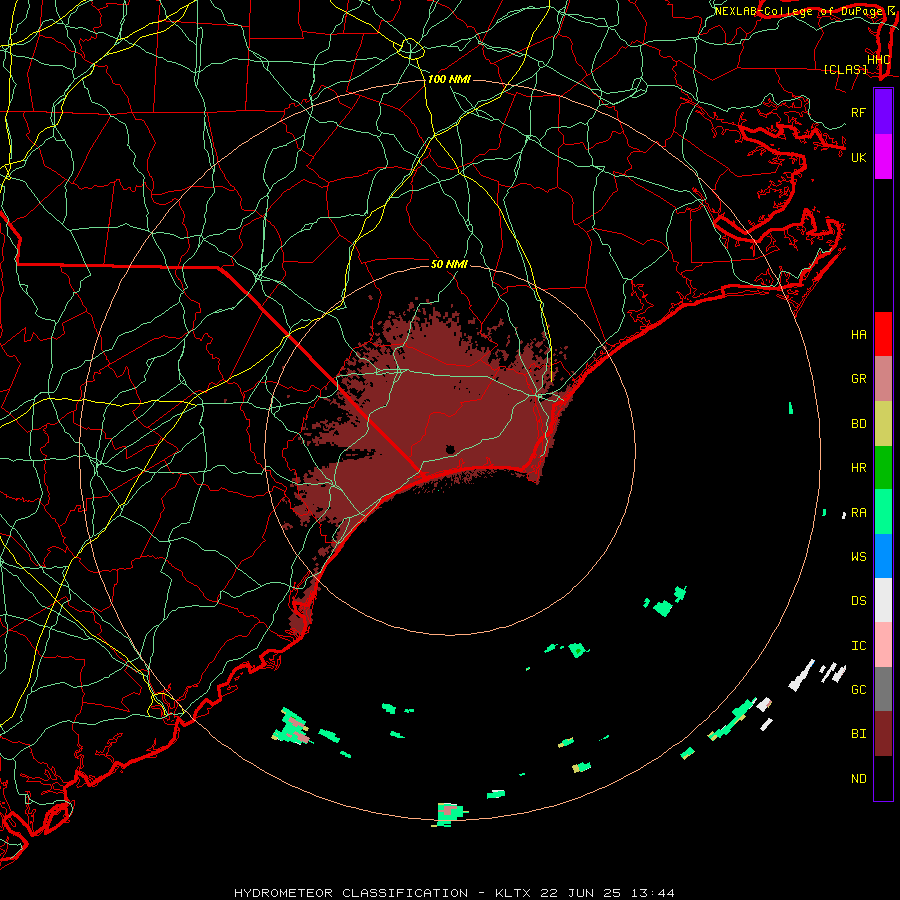900x900 pixels.
Task: Click the 'WS' legend label
Action: (x=859, y=557)
